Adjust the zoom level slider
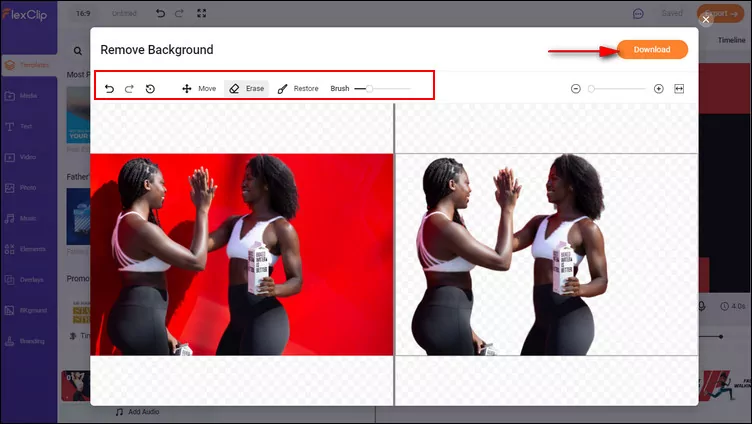 point(617,89)
